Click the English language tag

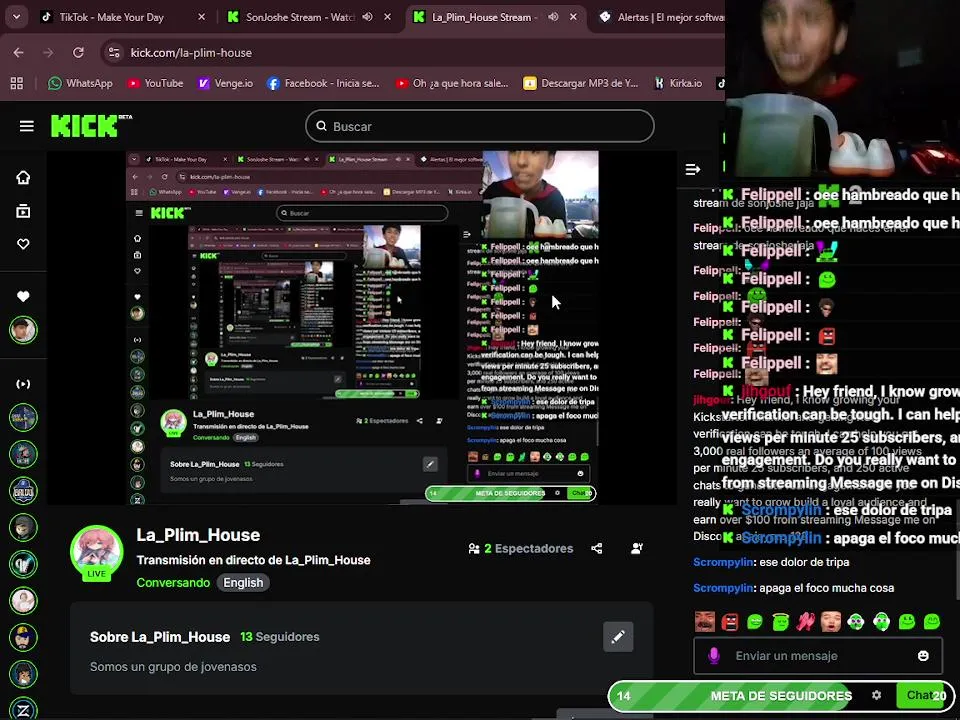(x=243, y=583)
